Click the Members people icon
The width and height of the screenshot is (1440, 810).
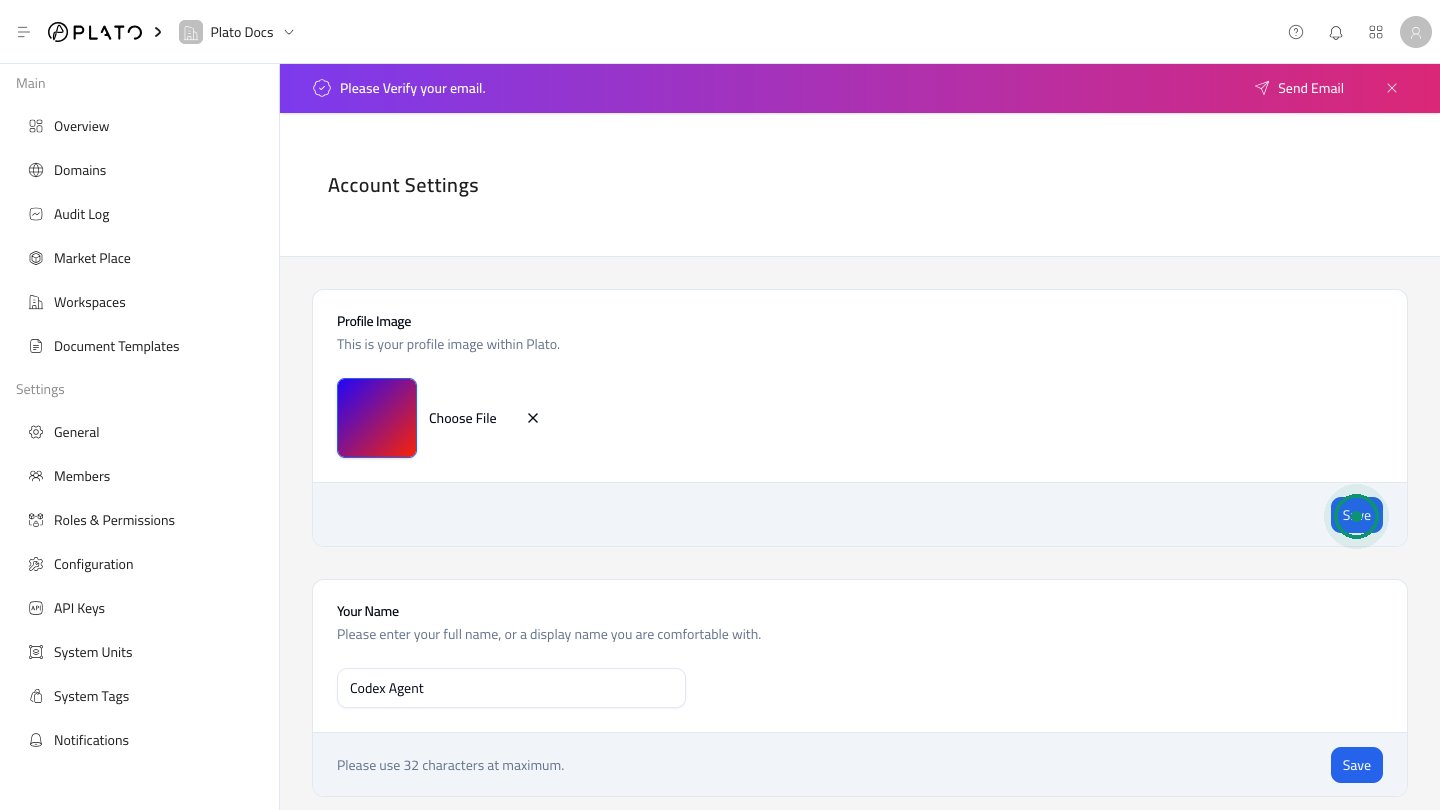coord(36,476)
